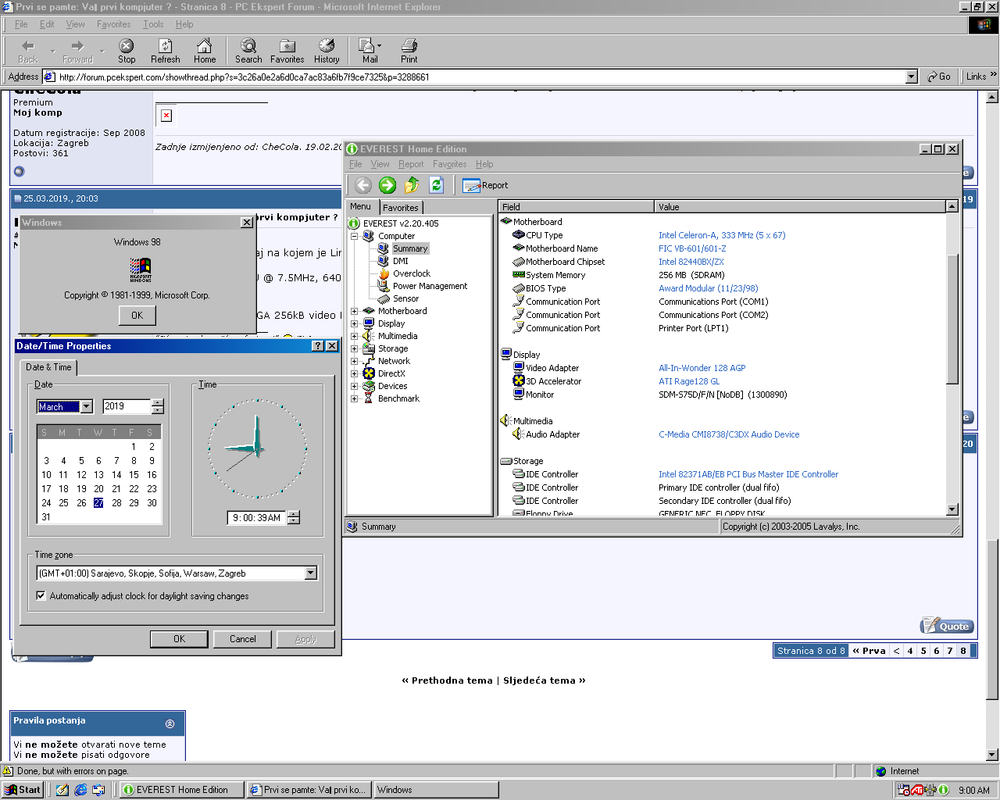Collapse the Computer node in EVEREST tree

355,236
